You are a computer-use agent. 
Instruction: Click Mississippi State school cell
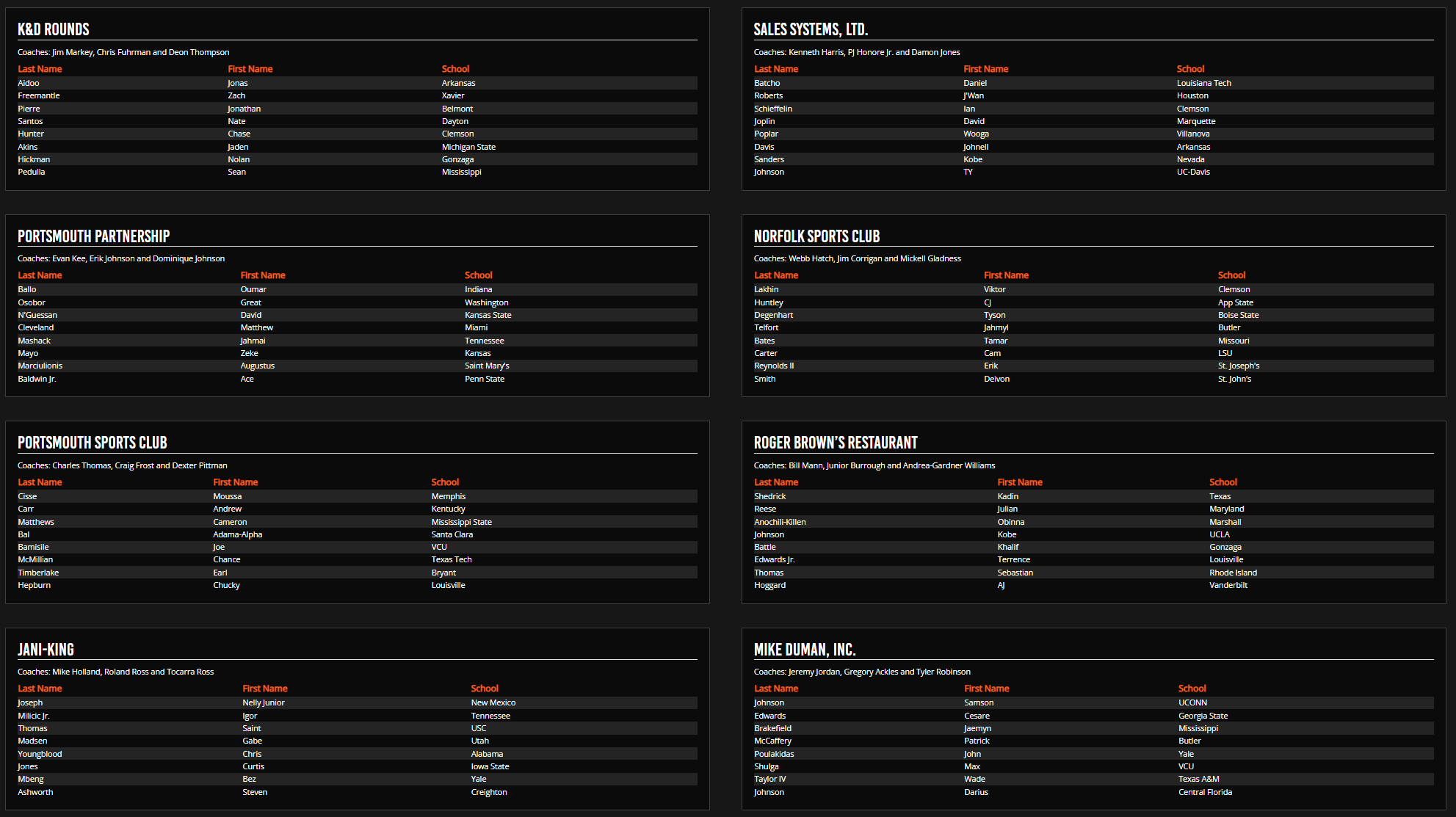pos(462,522)
